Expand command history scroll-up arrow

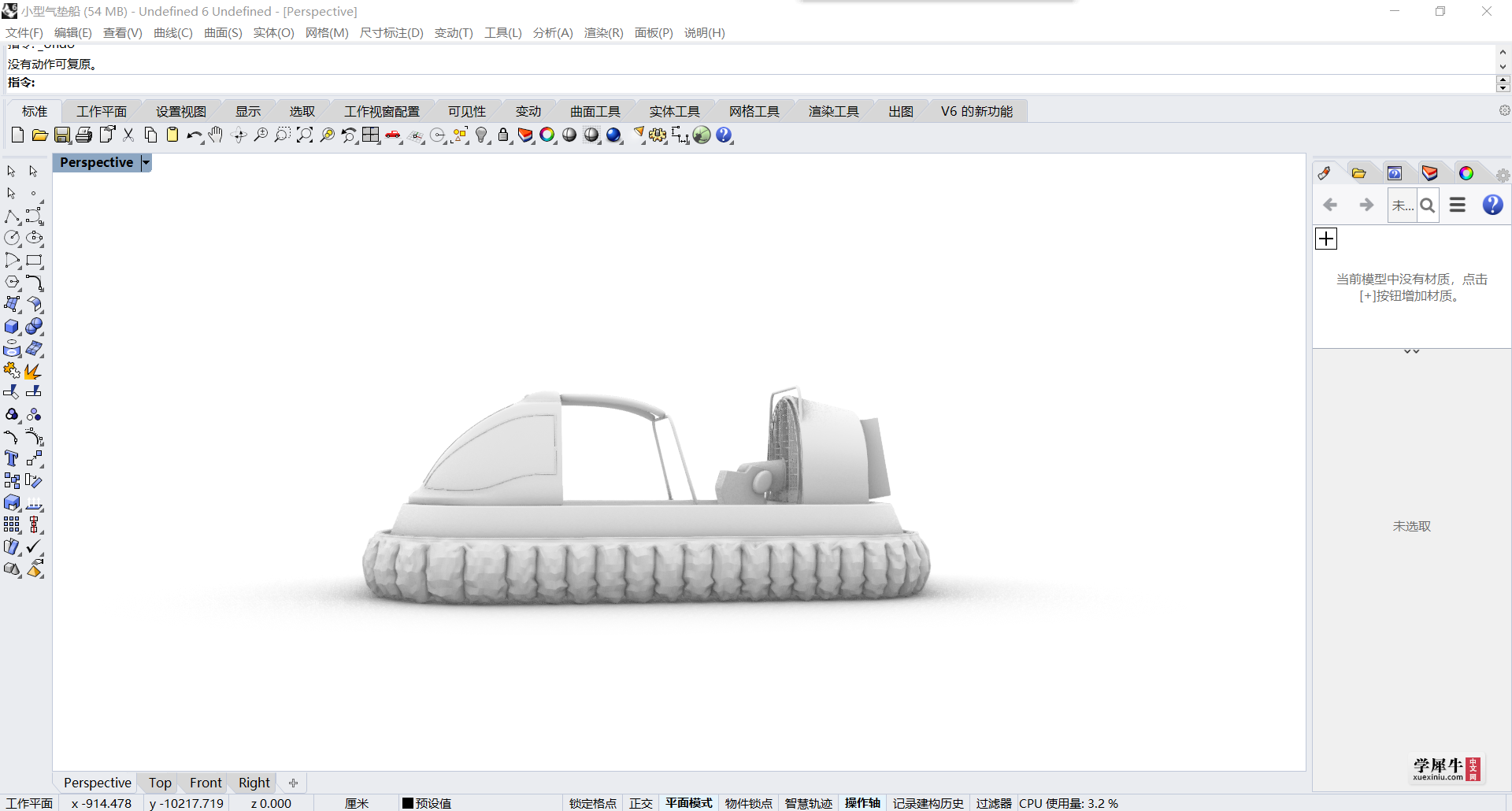click(x=1503, y=52)
